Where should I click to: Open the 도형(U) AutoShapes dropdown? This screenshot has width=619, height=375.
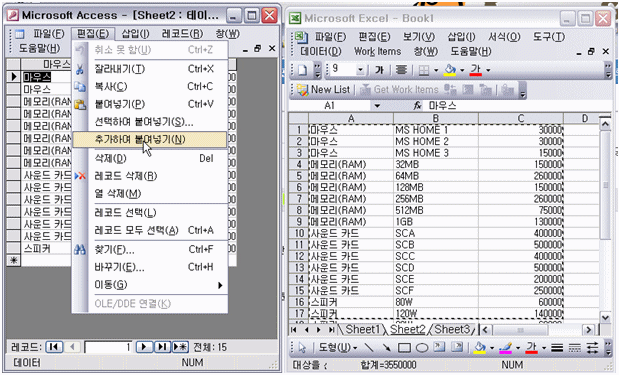[x=338, y=348]
